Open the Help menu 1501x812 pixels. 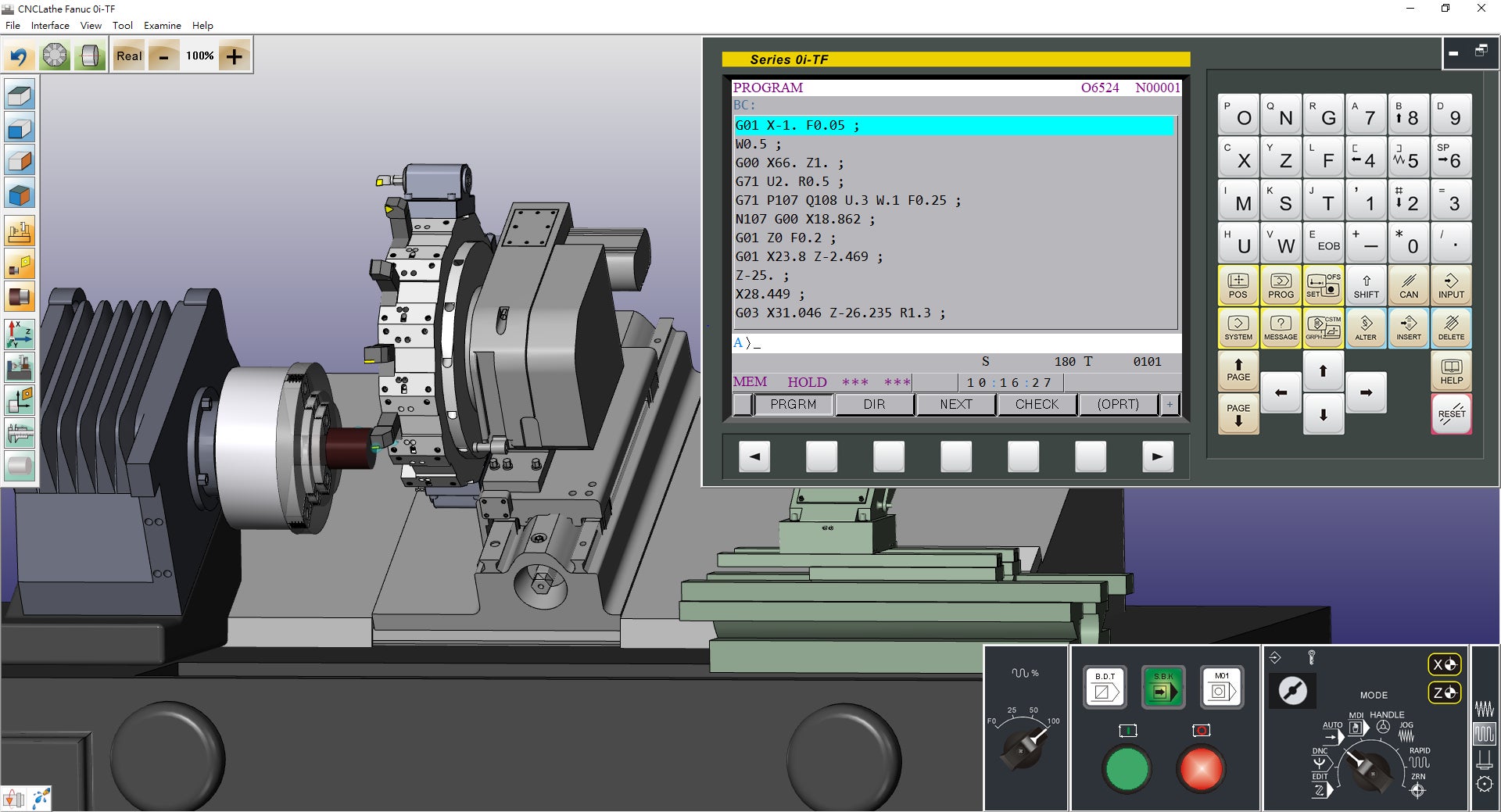pyautogui.click(x=202, y=25)
